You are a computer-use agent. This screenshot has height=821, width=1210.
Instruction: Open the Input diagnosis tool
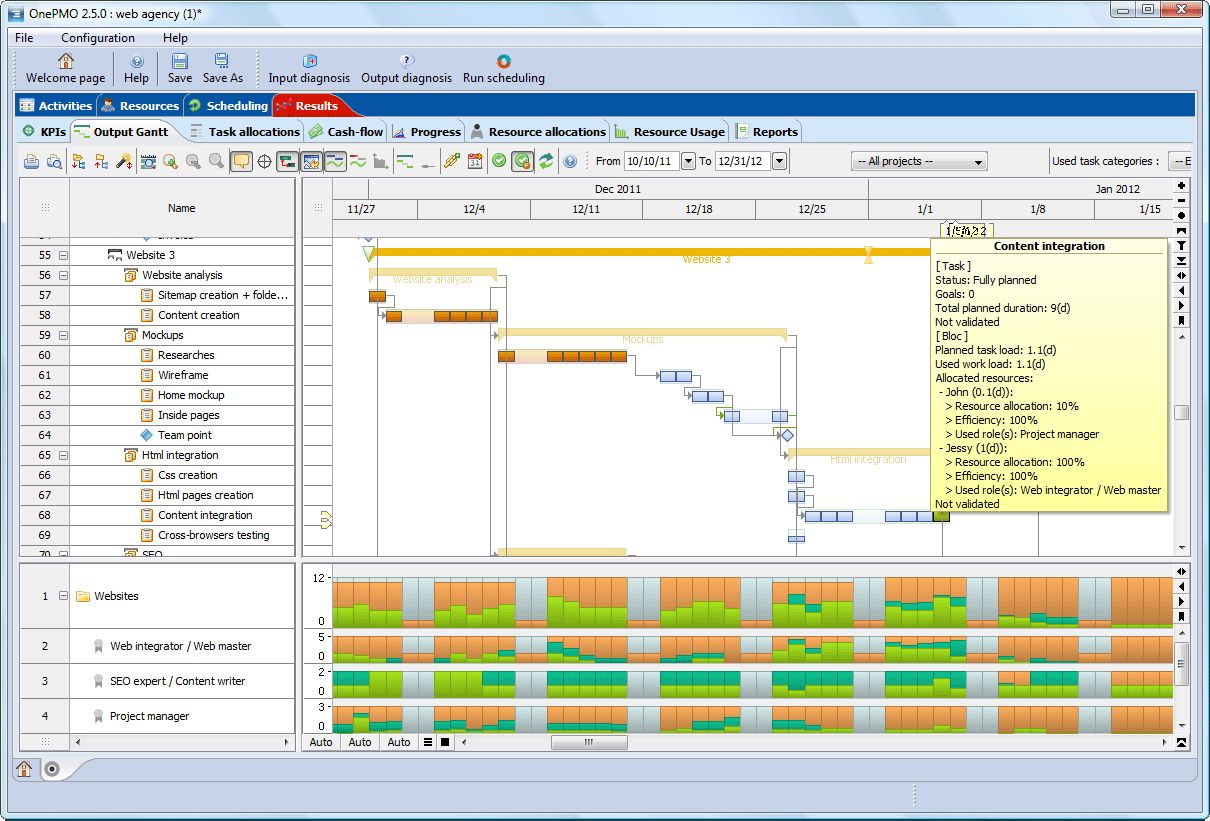pos(308,67)
